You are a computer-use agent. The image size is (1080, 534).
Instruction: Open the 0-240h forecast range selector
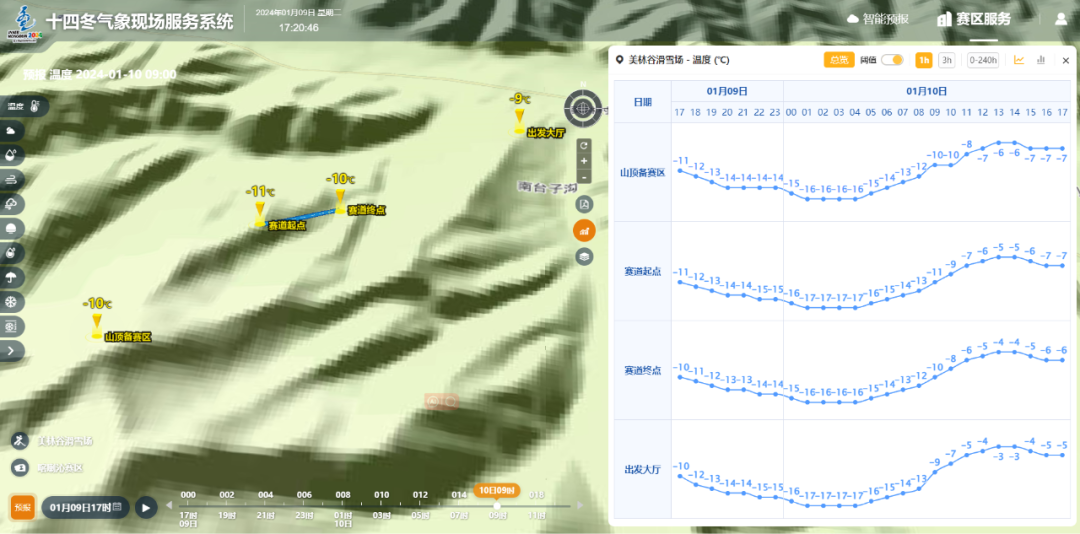[983, 60]
